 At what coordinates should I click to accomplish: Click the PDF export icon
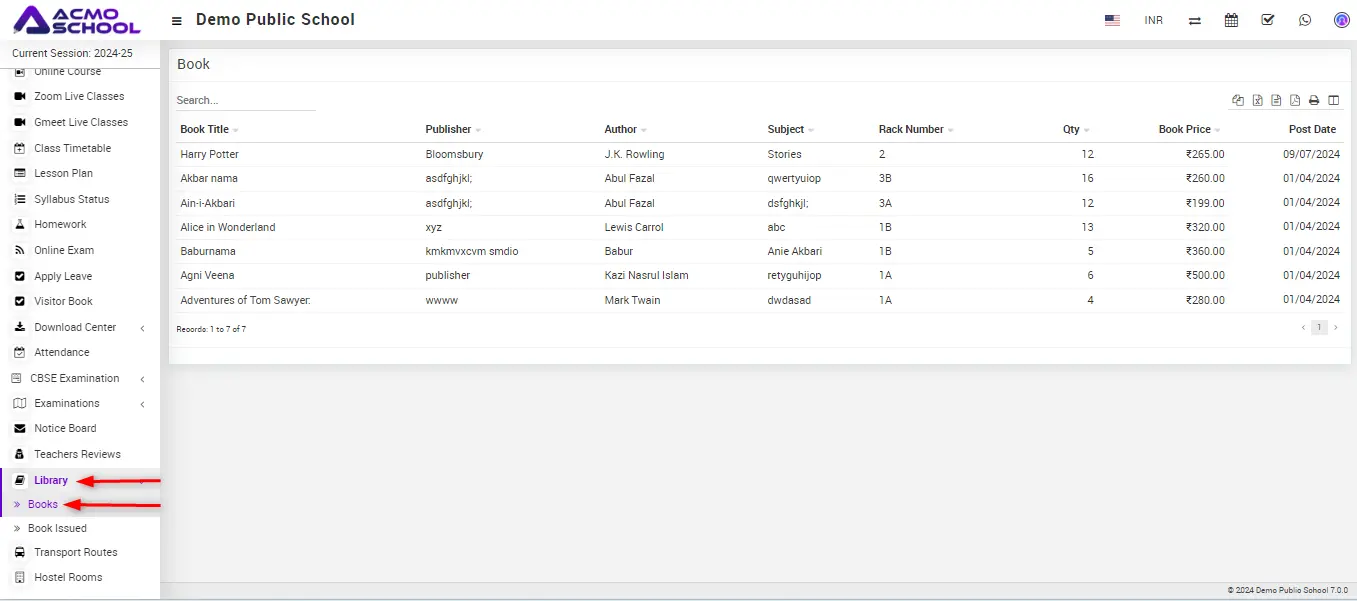pyautogui.click(x=1295, y=100)
